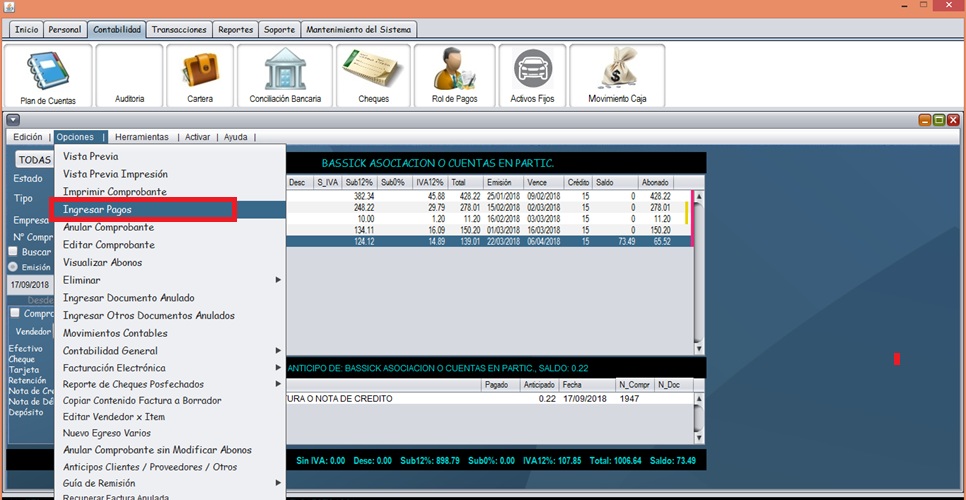Expand Contabilidad General submenu
The height and width of the screenshot is (500, 966).
point(170,351)
